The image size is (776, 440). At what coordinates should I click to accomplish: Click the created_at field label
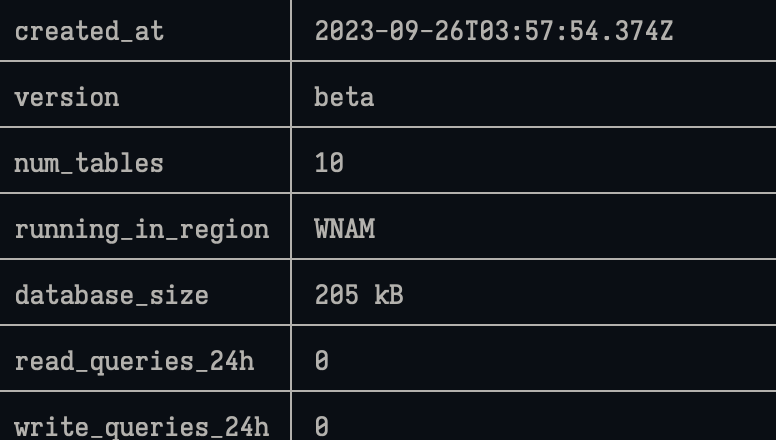coord(88,31)
